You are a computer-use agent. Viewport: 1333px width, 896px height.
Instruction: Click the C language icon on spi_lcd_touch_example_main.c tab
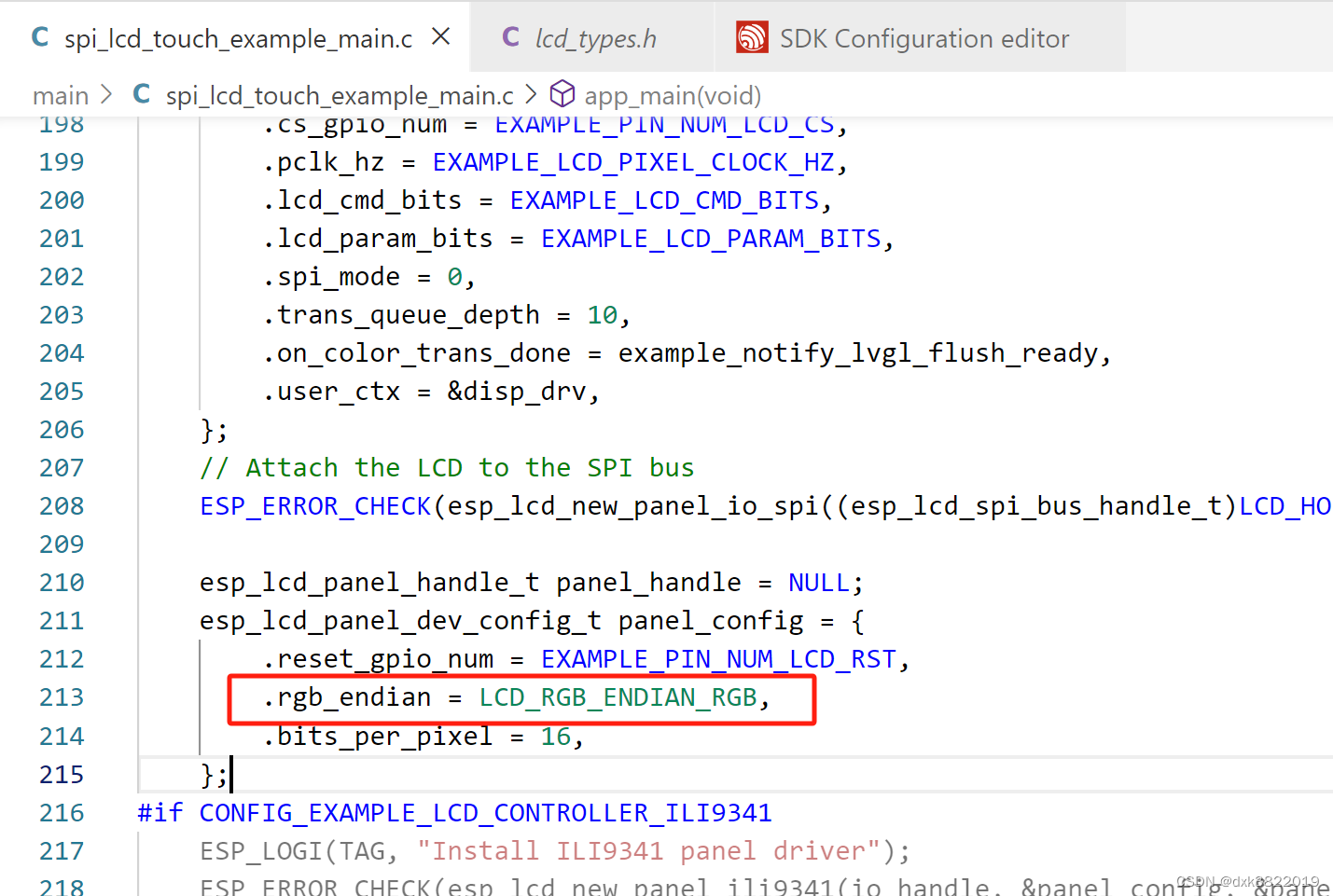point(39,37)
